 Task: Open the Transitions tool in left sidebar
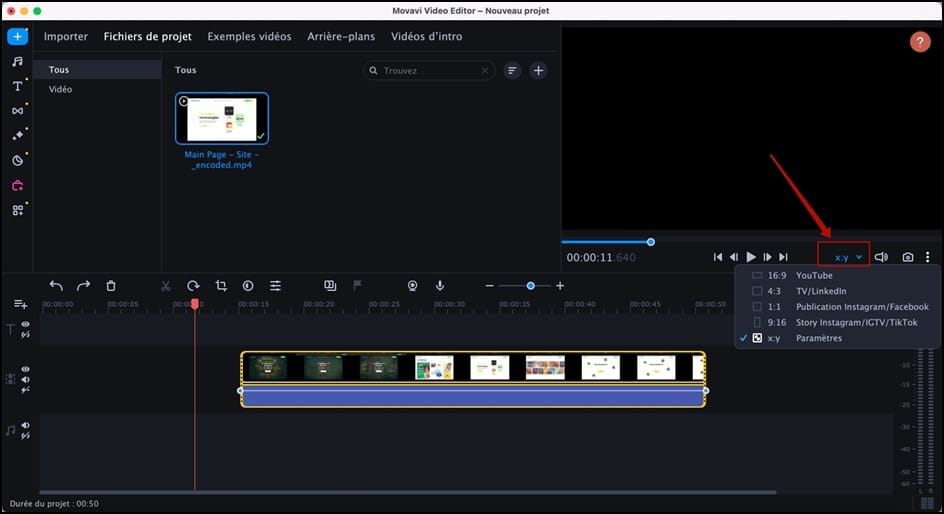pos(17,111)
